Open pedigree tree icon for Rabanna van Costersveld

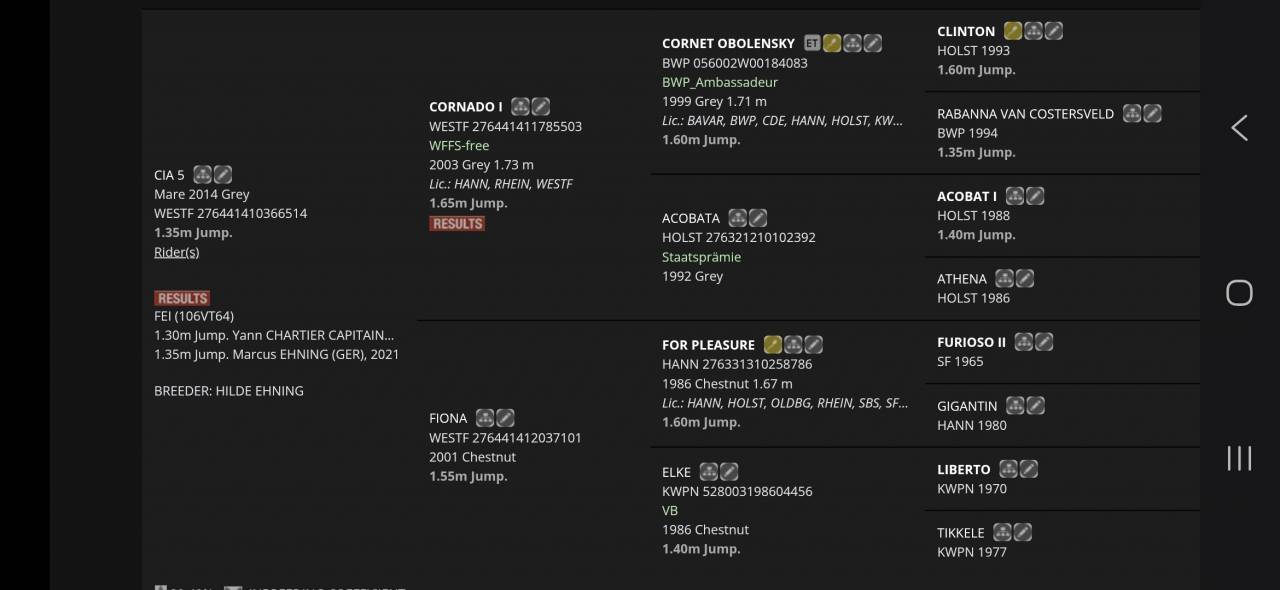point(1132,114)
